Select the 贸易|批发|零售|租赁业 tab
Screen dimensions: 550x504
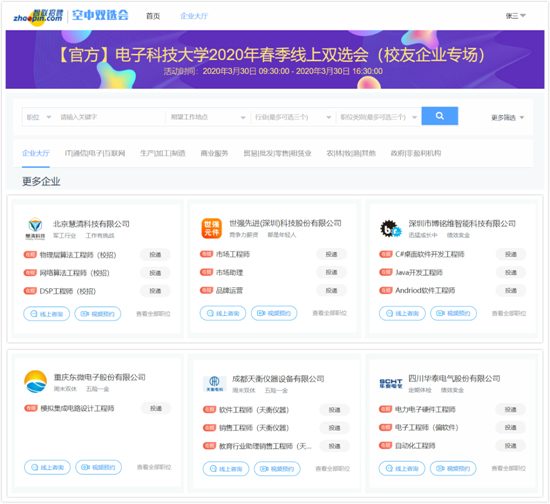[x=277, y=153]
